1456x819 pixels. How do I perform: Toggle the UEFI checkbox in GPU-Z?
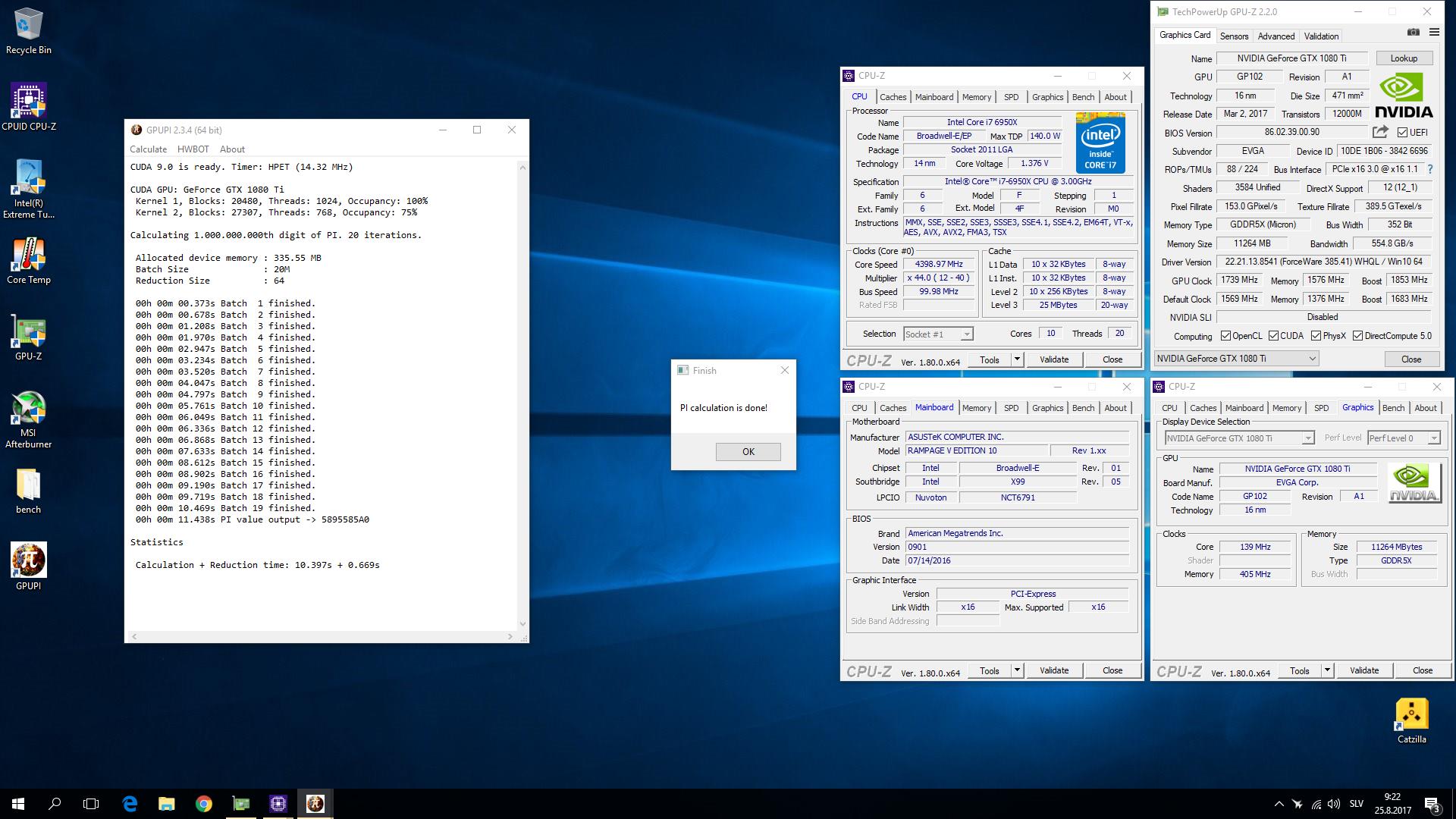(x=1402, y=132)
